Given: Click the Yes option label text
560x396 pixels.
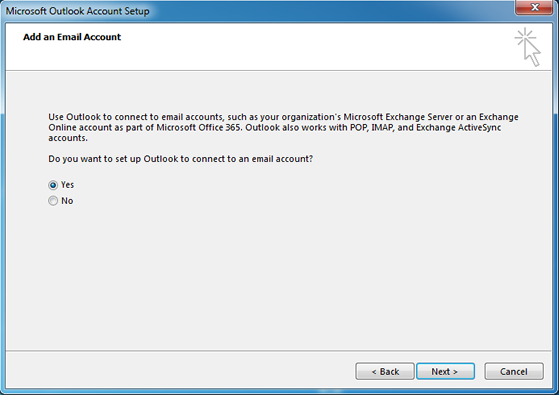Looking at the screenshot, I should point(68,185).
